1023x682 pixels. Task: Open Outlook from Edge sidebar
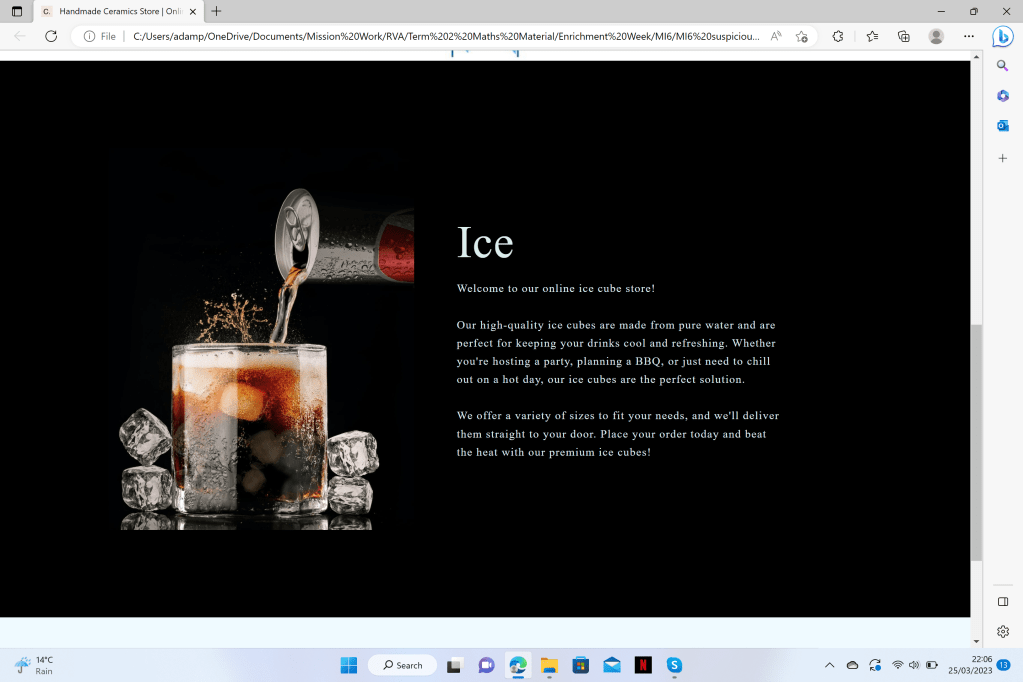click(x=1002, y=126)
